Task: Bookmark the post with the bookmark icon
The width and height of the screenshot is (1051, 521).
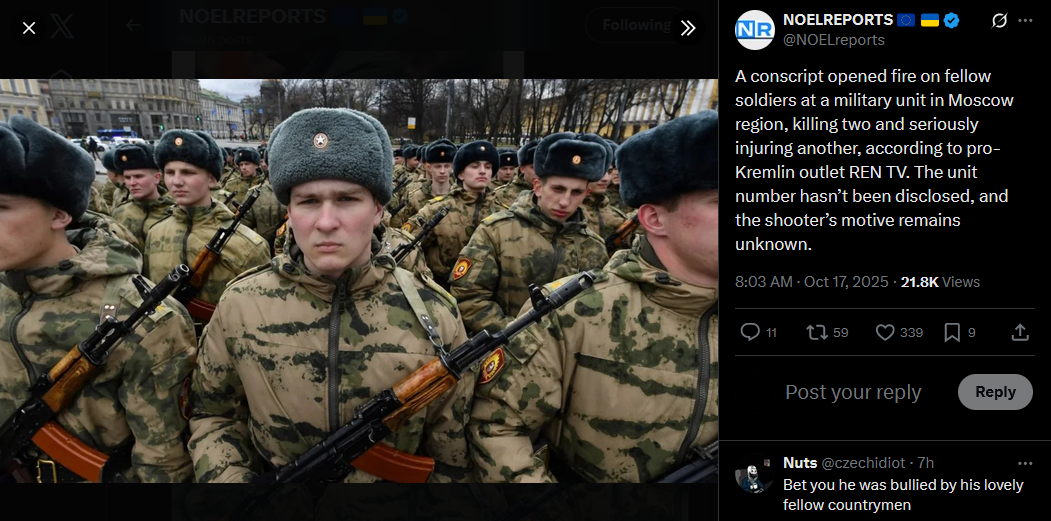Action: point(952,332)
